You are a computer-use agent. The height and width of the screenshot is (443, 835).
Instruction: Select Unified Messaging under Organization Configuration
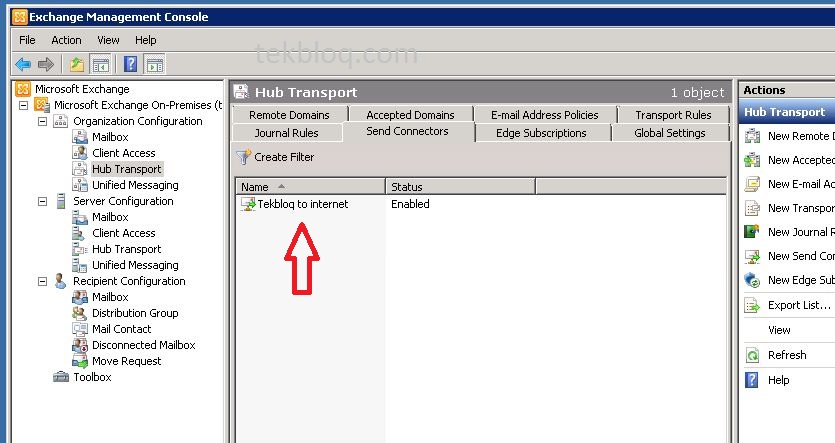click(x=135, y=185)
